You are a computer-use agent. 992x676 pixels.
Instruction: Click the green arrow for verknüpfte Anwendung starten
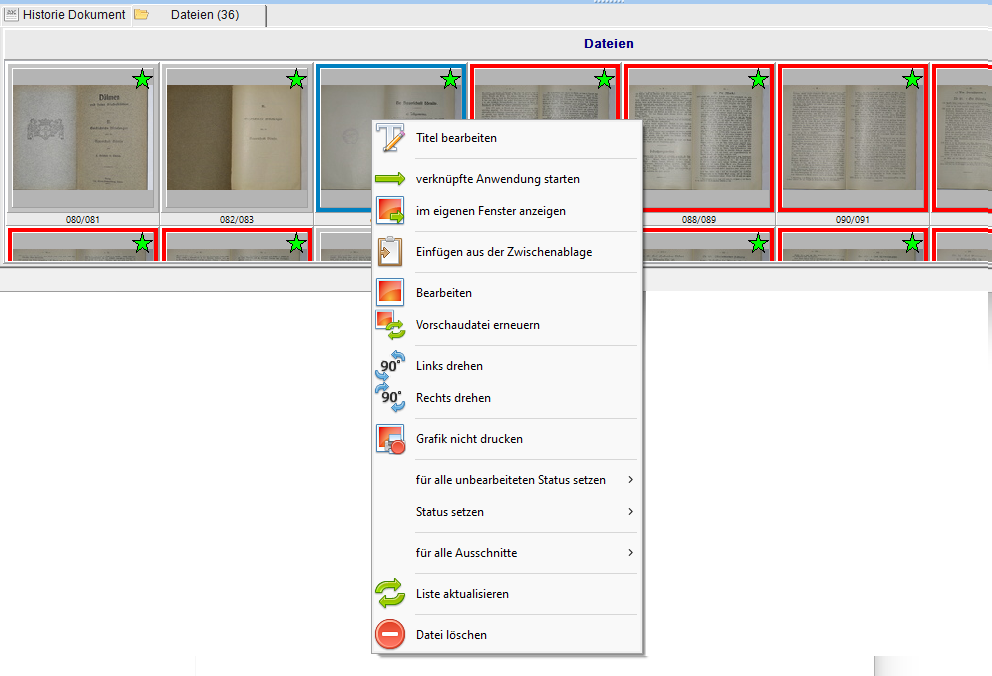pos(390,179)
